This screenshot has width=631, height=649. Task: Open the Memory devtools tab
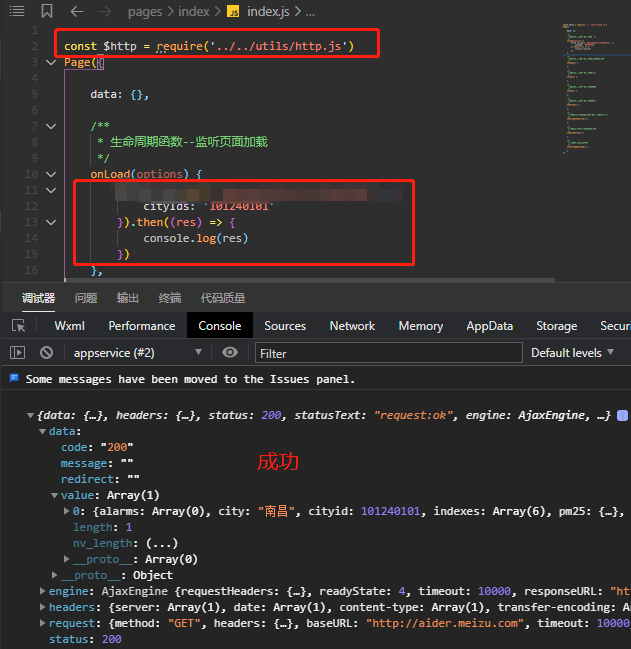tap(421, 326)
